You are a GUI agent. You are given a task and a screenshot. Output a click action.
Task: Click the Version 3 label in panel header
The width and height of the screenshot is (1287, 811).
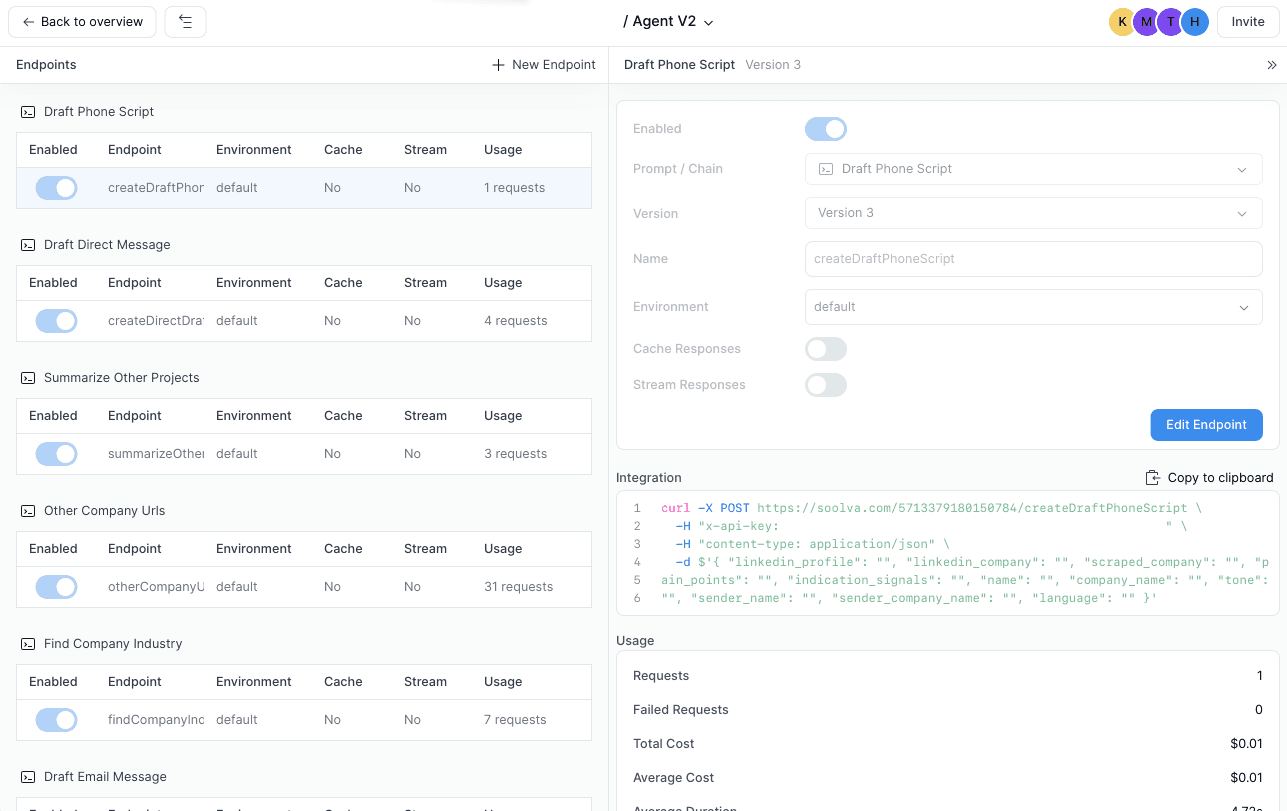click(773, 65)
